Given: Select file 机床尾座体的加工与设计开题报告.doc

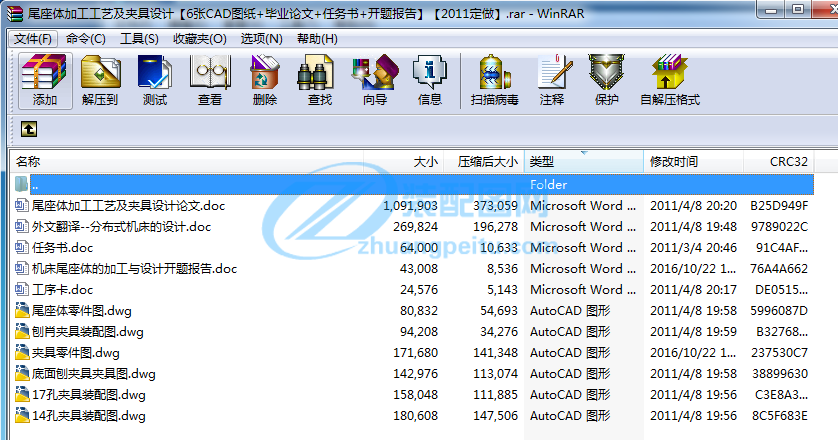Looking at the screenshot, I should pyautogui.click(x=134, y=268).
